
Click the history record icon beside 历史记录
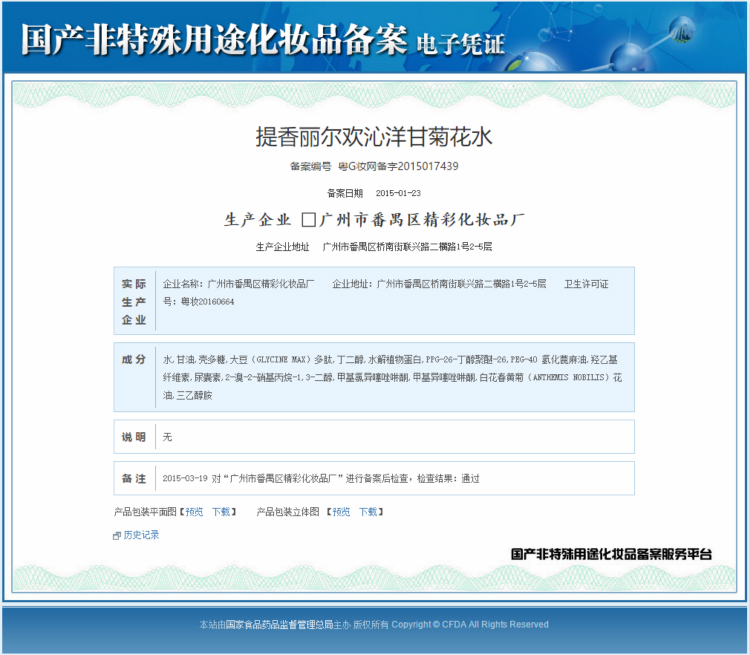[x=117, y=536]
